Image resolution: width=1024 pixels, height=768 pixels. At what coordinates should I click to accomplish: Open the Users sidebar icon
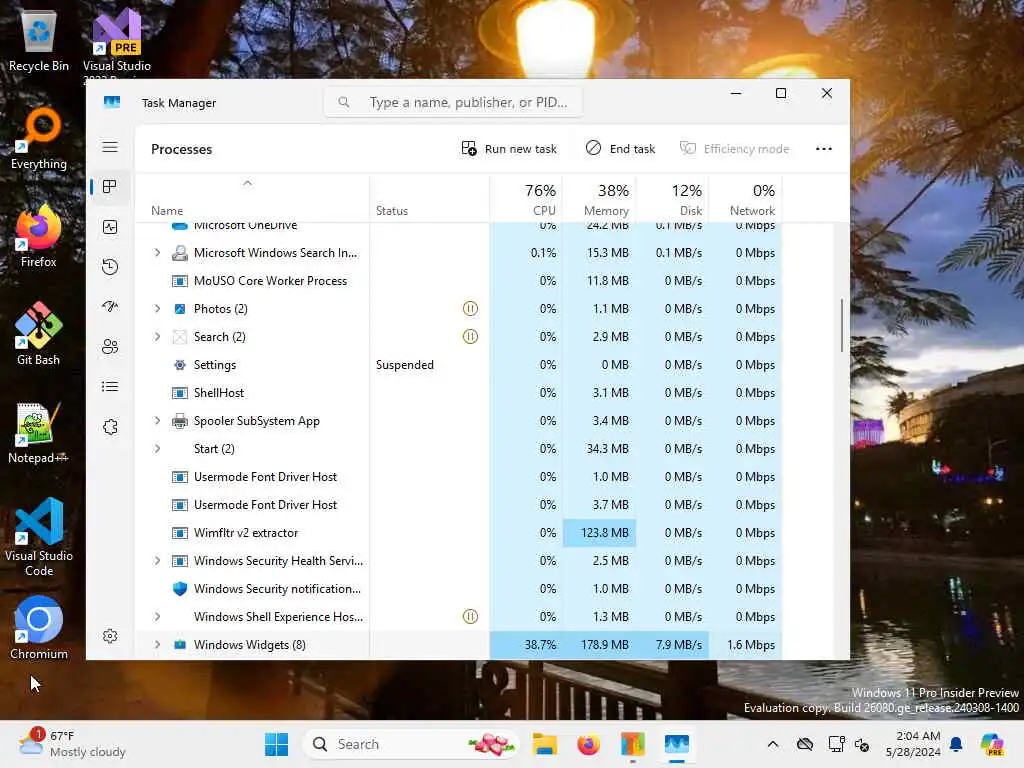[110, 346]
